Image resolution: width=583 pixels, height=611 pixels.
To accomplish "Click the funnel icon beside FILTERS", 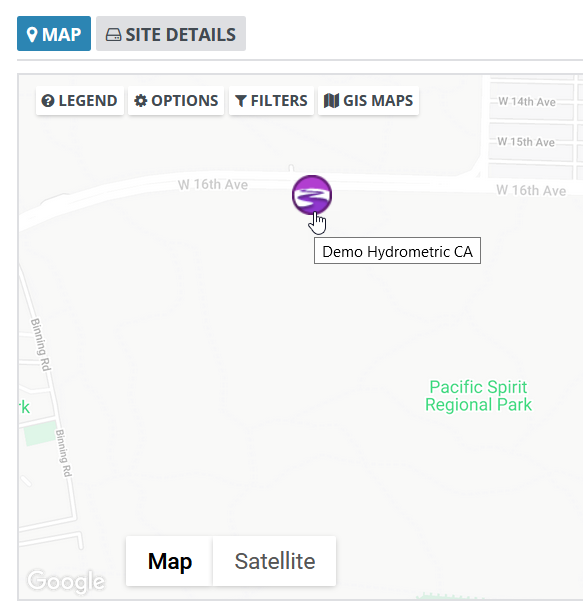I will 241,101.
